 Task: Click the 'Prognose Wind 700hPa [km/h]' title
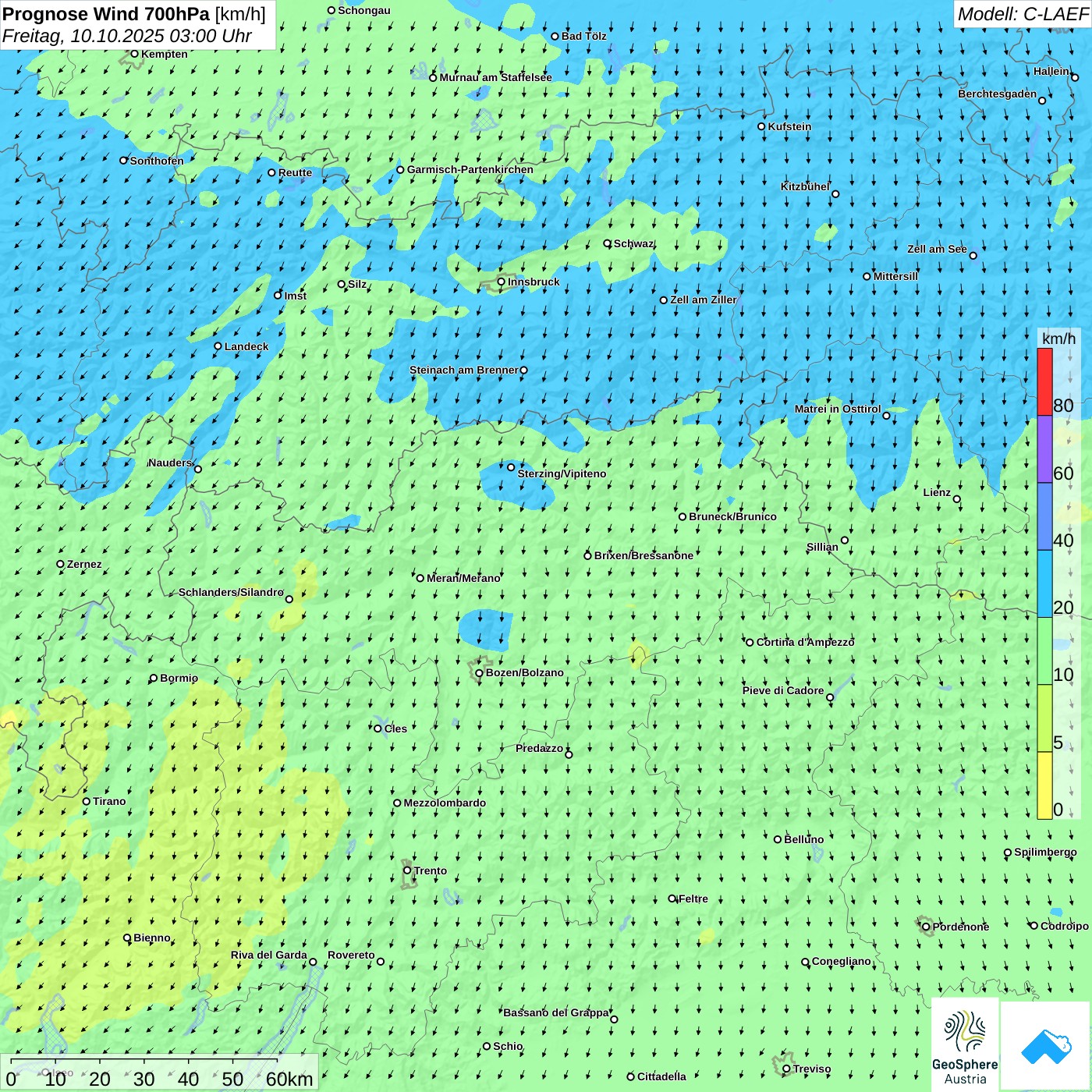[x=134, y=14]
